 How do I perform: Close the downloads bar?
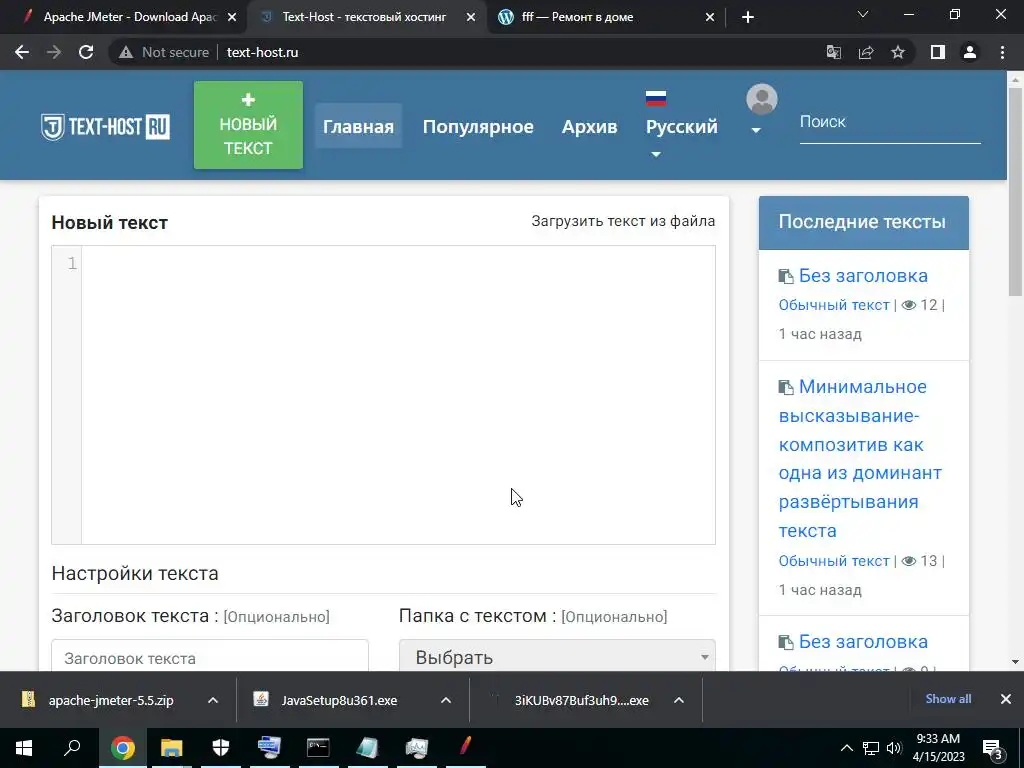[1006, 699]
